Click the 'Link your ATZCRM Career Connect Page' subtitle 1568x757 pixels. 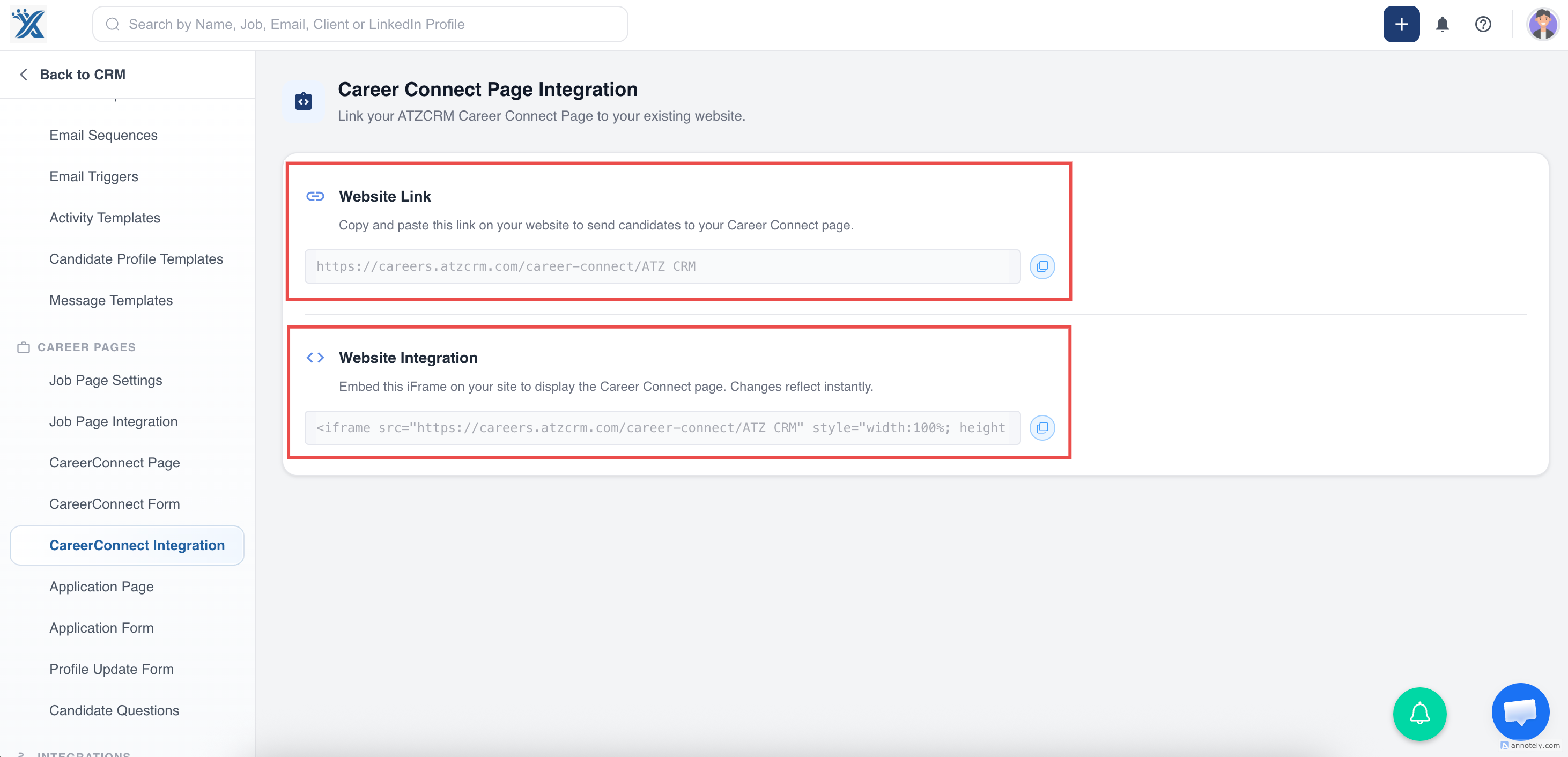[x=541, y=116]
